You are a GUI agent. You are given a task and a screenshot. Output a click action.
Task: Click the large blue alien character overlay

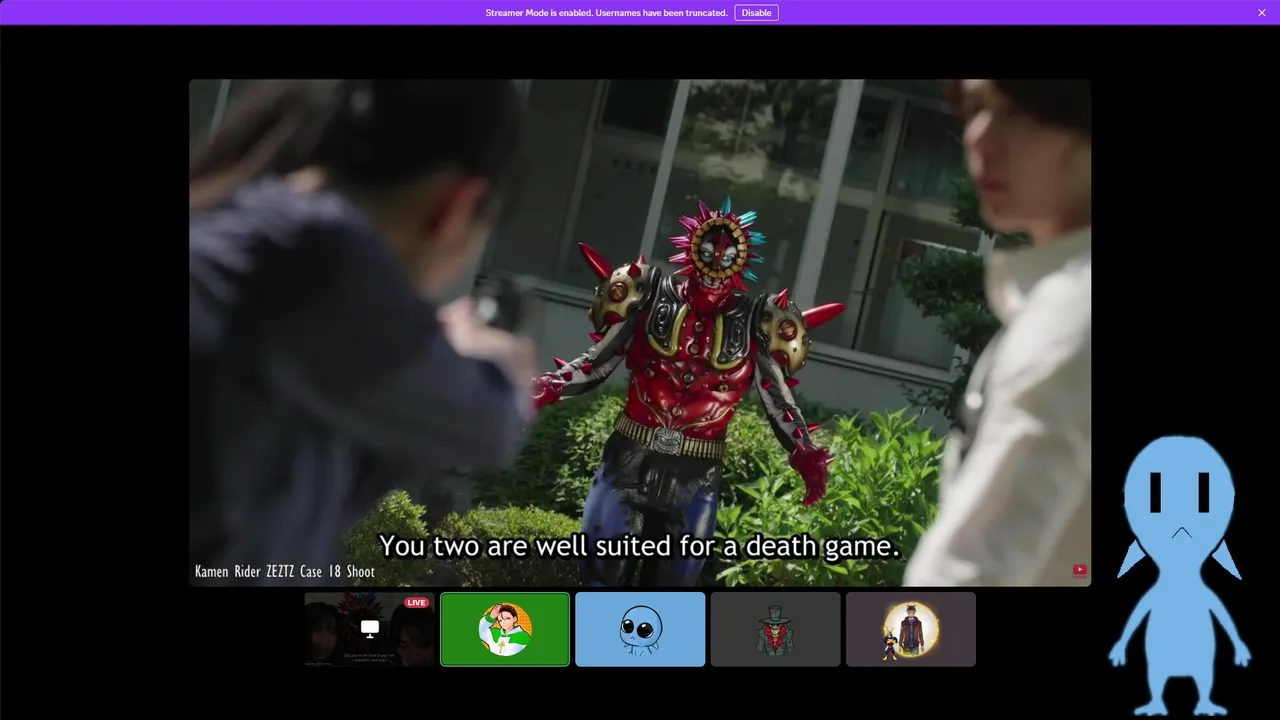pos(1180,575)
